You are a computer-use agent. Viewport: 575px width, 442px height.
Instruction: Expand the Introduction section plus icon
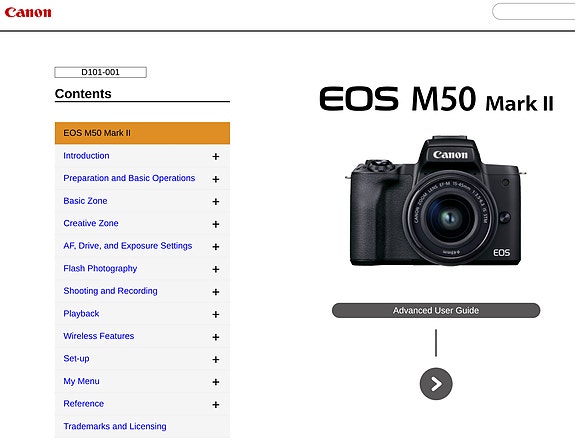click(x=216, y=157)
